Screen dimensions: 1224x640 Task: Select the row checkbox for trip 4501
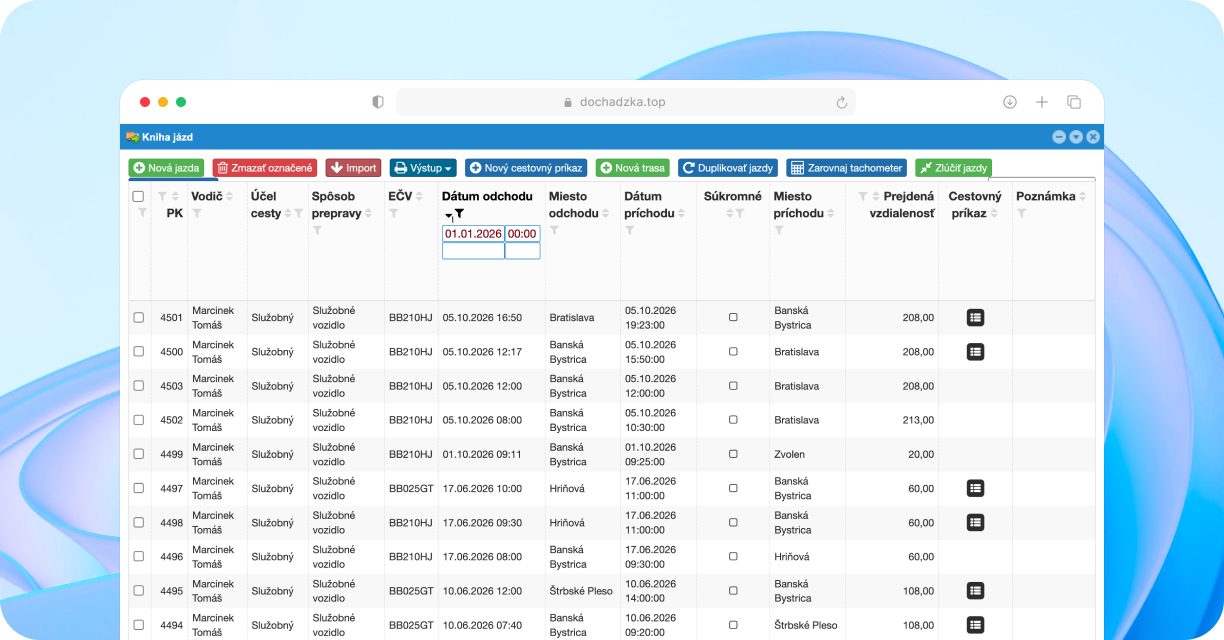(x=139, y=318)
